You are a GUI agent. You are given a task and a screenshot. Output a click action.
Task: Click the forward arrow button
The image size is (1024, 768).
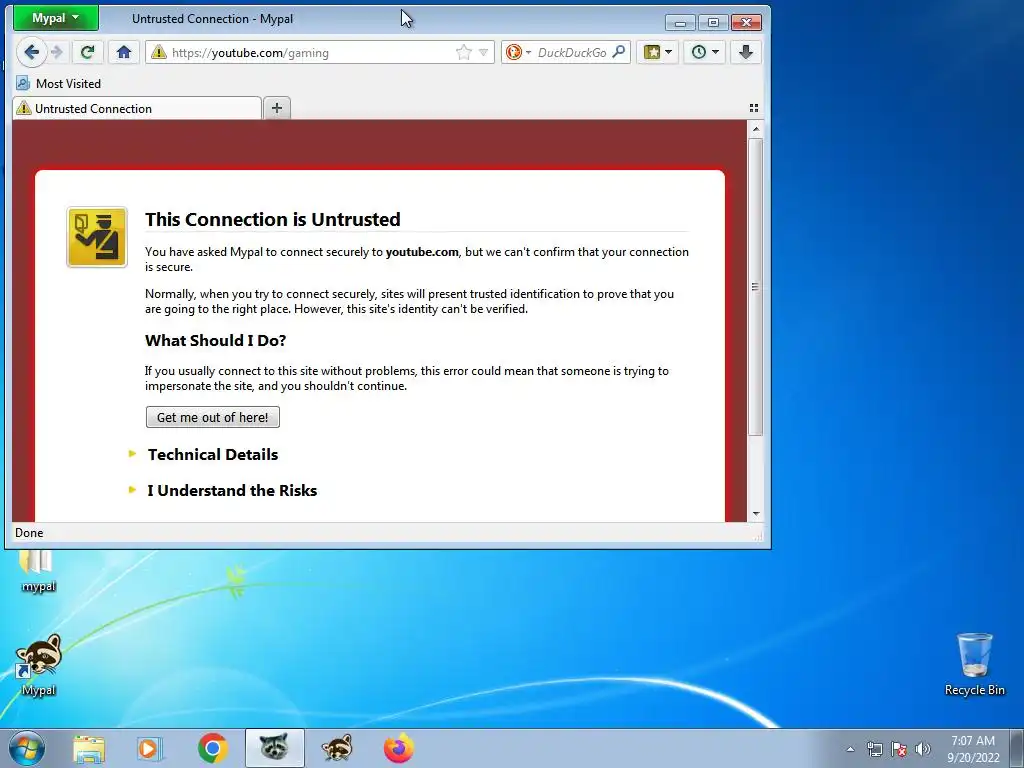pos(57,52)
